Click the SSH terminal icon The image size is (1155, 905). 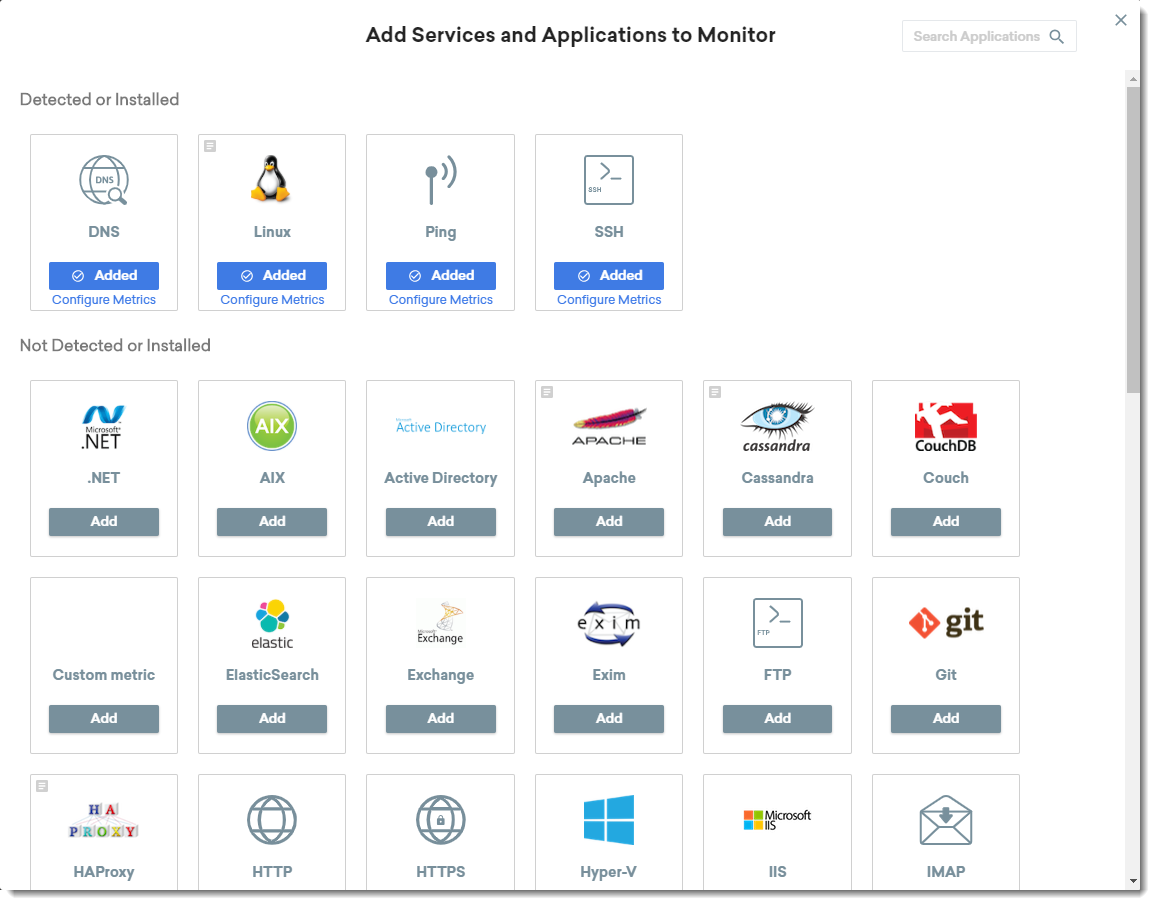pyautogui.click(x=608, y=180)
